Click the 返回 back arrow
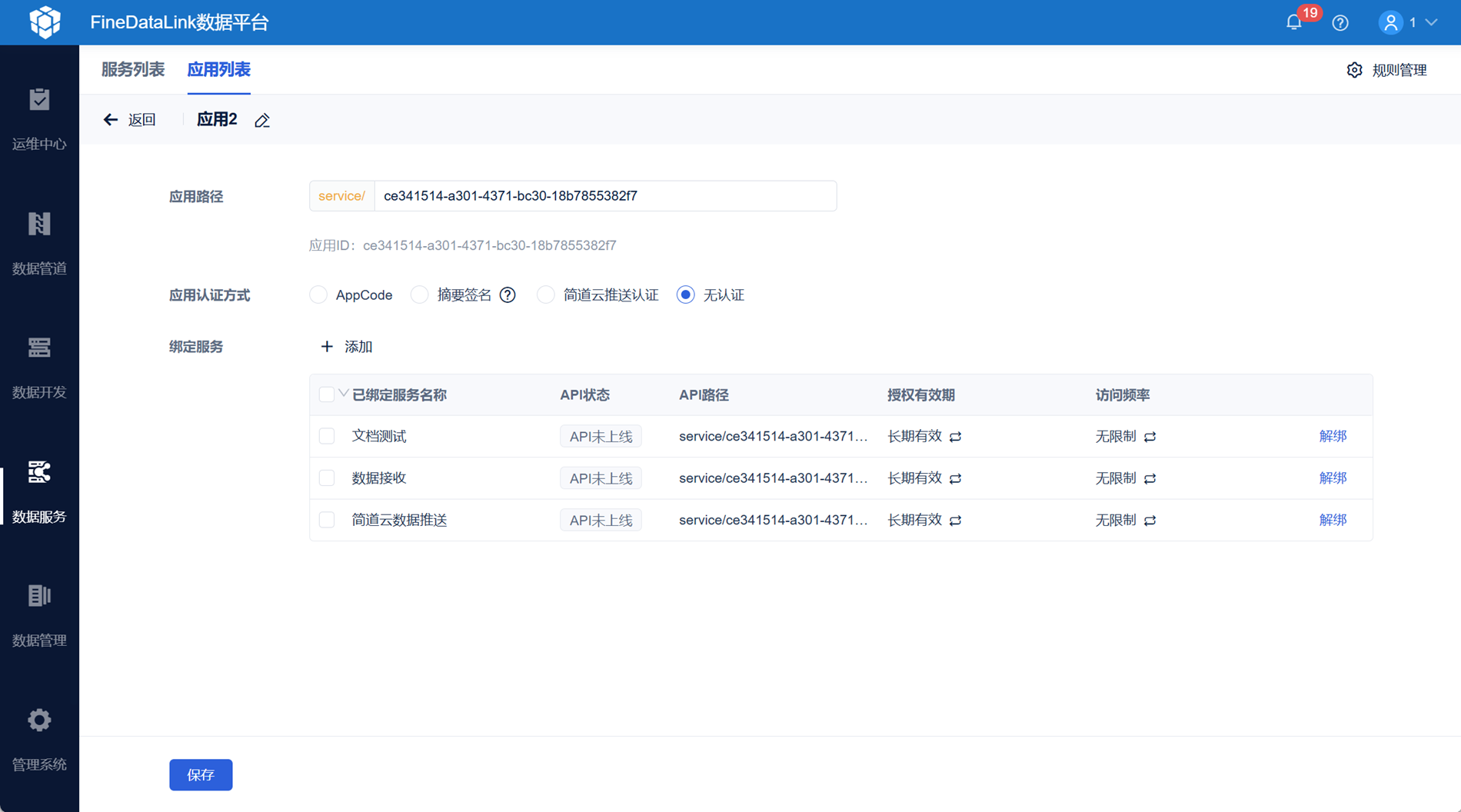 tap(111, 119)
